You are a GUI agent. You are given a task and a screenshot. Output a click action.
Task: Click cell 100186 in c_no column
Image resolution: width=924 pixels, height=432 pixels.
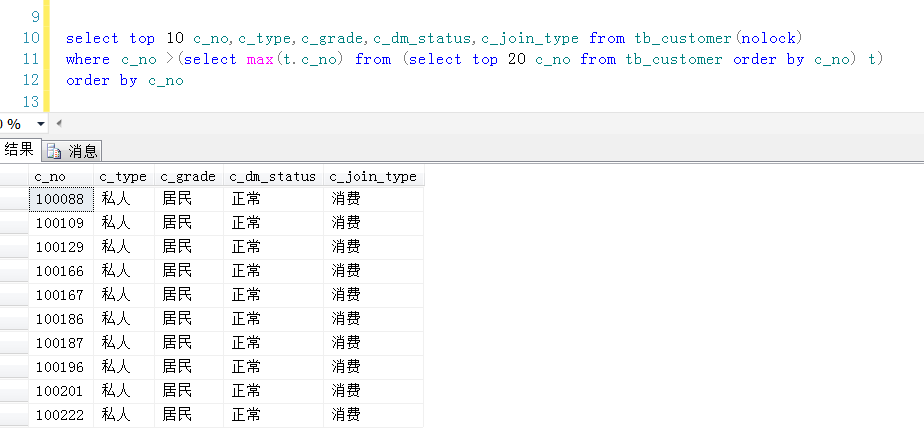point(61,319)
